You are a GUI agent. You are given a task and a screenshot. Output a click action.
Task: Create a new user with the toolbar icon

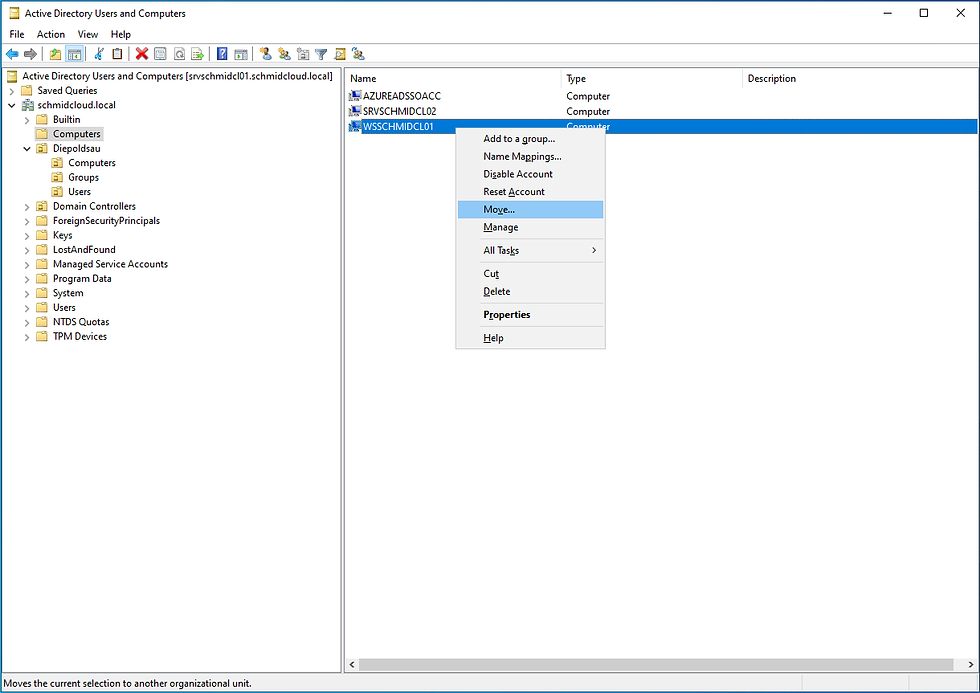point(266,54)
